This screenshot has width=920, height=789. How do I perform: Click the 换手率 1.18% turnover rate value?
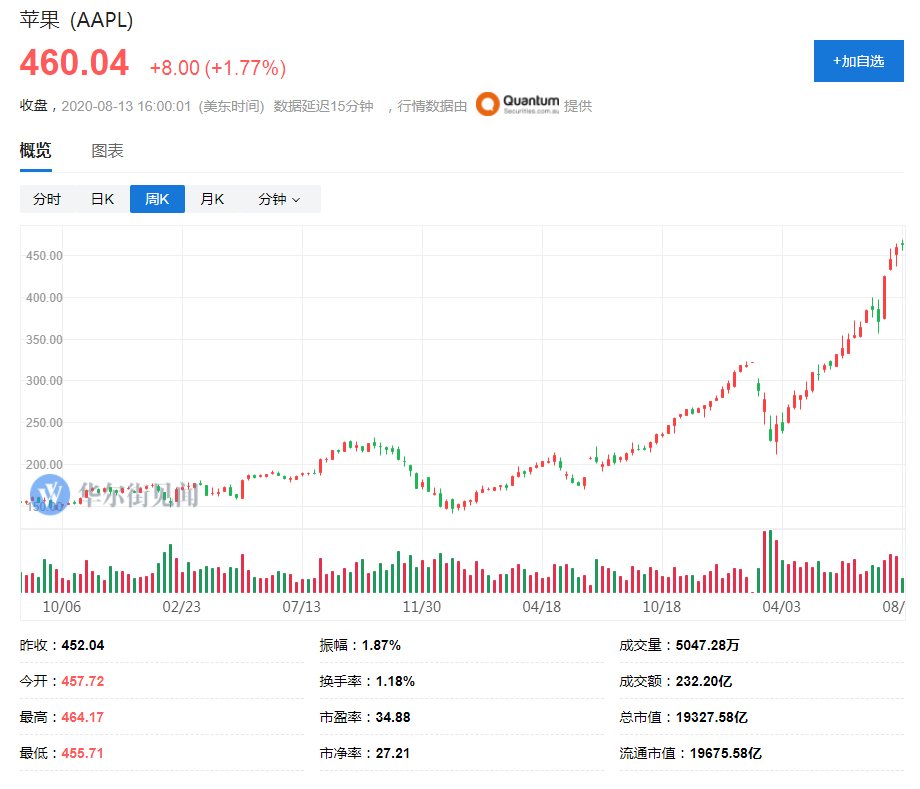[x=395, y=681]
